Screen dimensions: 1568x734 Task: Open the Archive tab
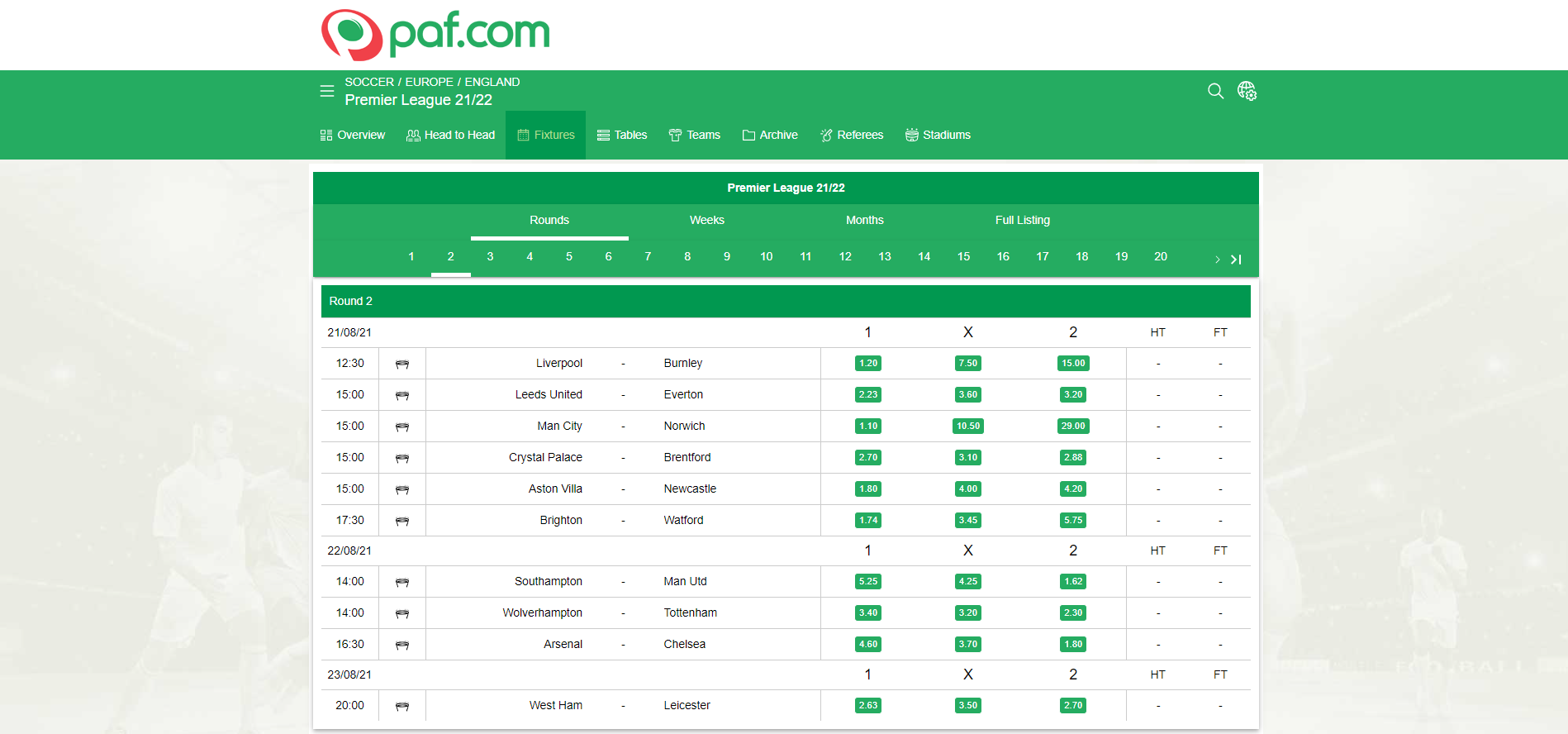coord(770,135)
